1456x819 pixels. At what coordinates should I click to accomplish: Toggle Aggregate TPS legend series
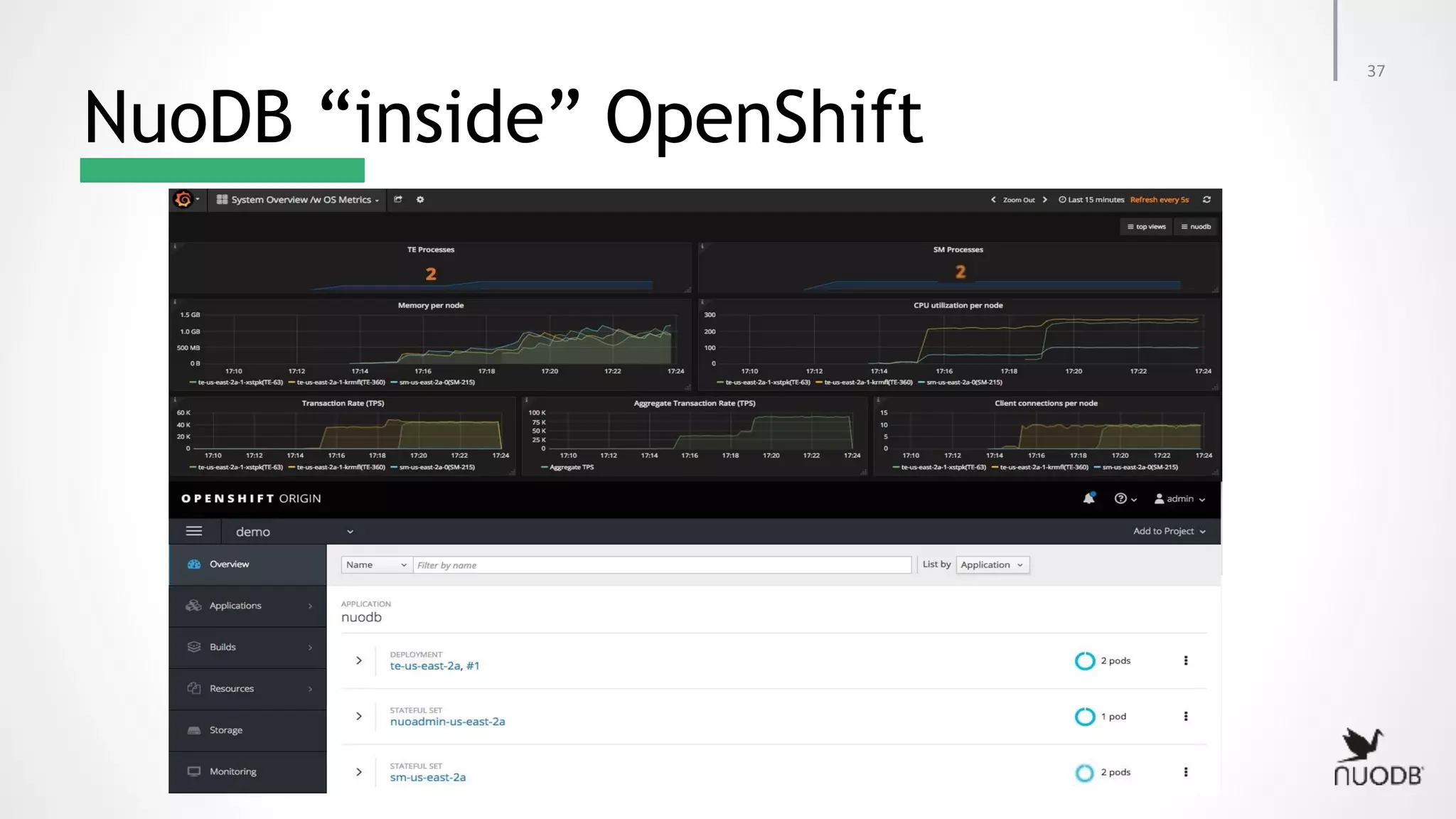(x=567, y=467)
